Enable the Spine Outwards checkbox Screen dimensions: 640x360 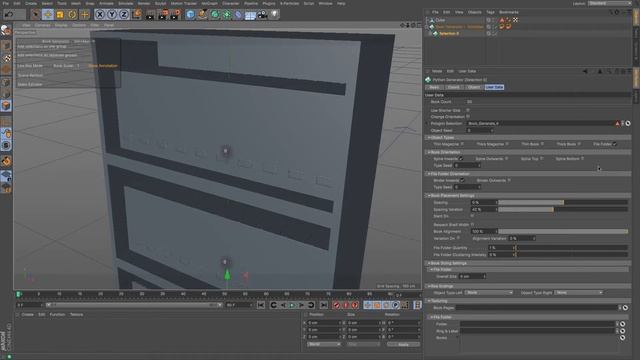(x=507, y=159)
